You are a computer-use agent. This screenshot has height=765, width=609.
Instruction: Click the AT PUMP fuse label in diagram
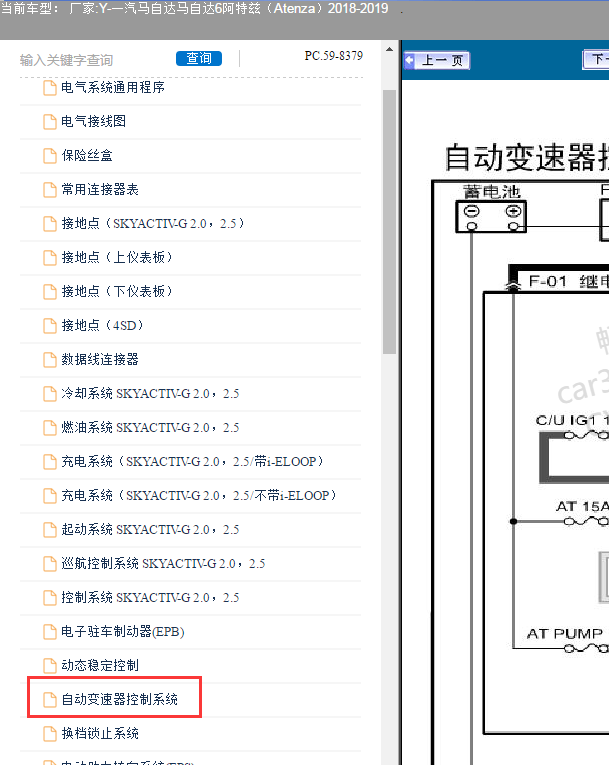pyautogui.click(x=565, y=634)
